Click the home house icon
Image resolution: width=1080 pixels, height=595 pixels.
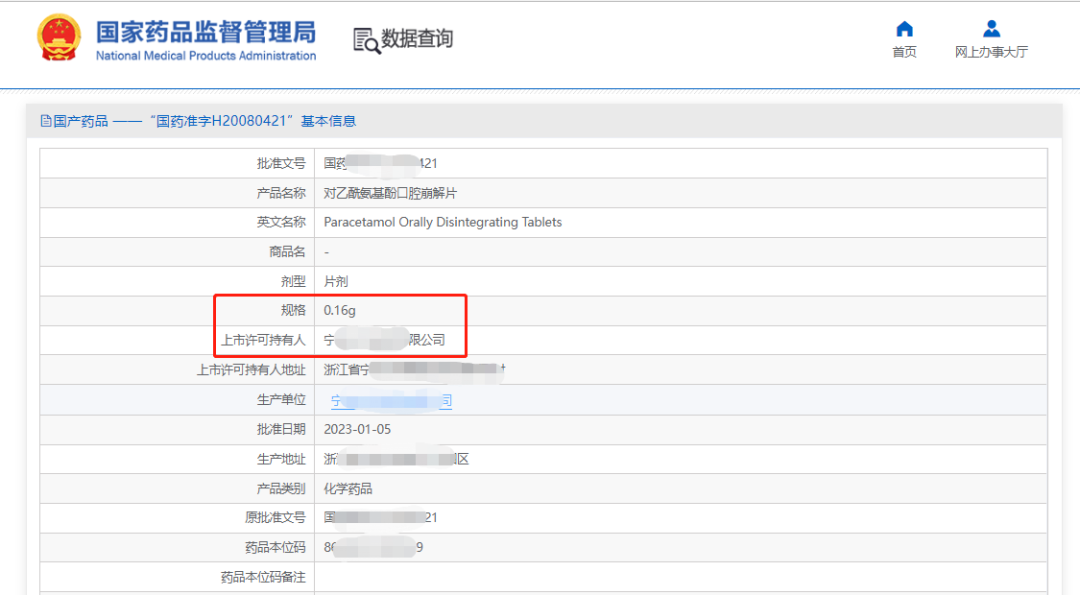pos(904,29)
